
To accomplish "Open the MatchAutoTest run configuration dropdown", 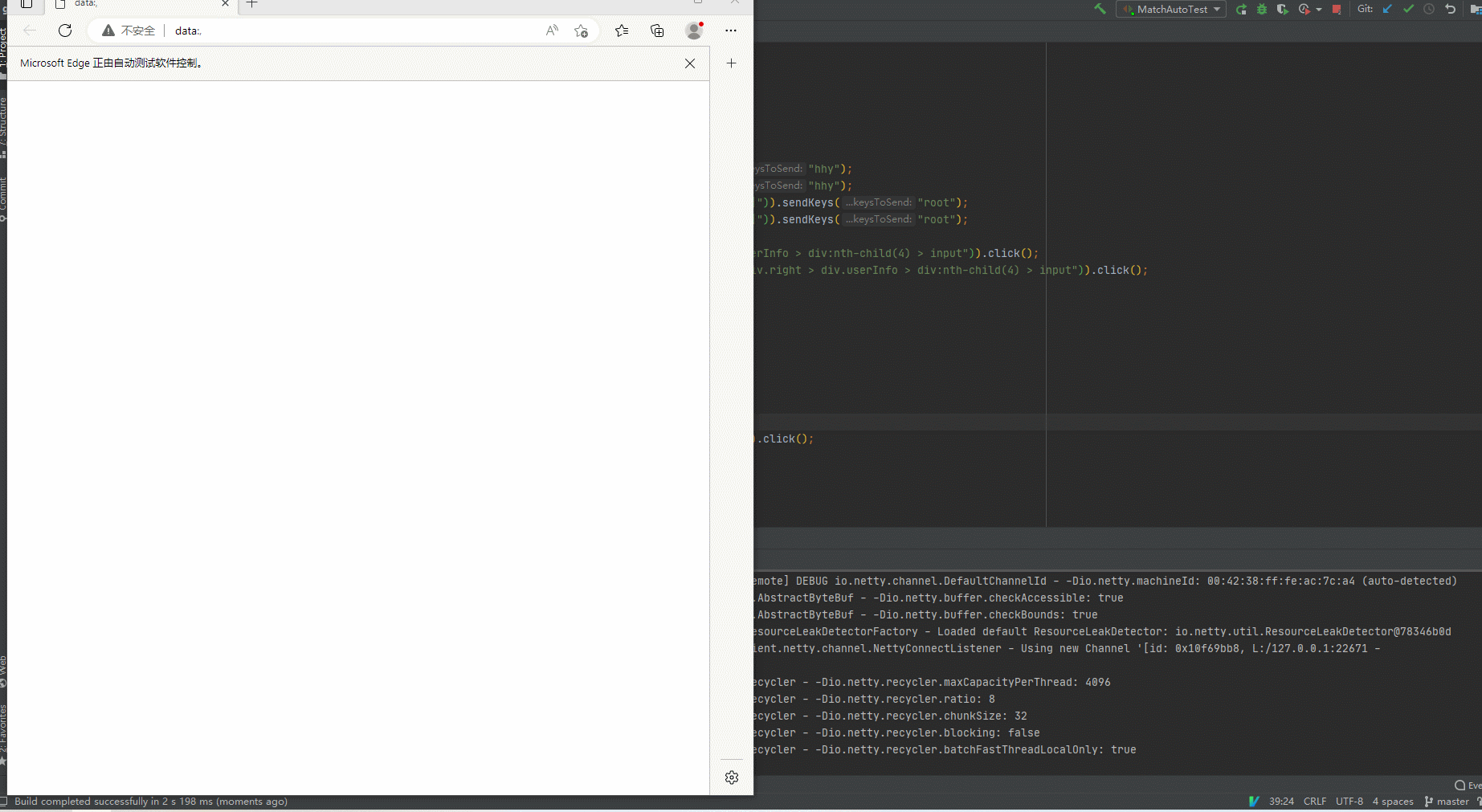I will 1171,9.
